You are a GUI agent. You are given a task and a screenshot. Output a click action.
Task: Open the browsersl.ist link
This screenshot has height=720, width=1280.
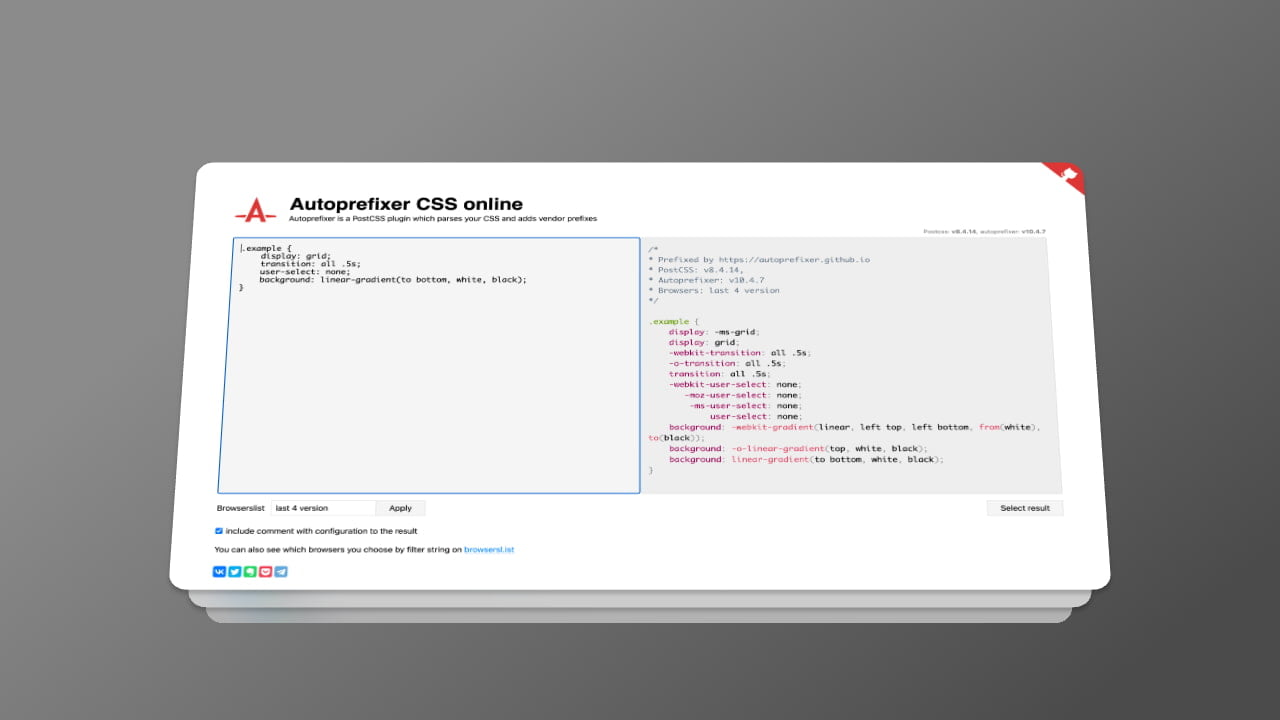pyautogui.click(x=488, y=550)
